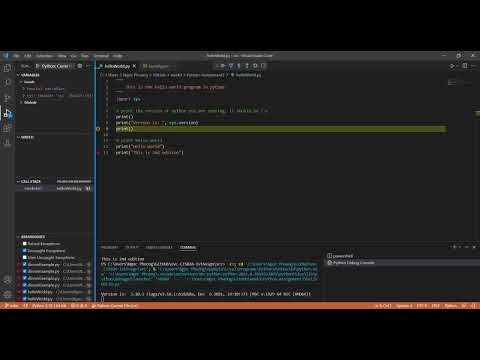Open the Run menu

(x=85, y=56)
